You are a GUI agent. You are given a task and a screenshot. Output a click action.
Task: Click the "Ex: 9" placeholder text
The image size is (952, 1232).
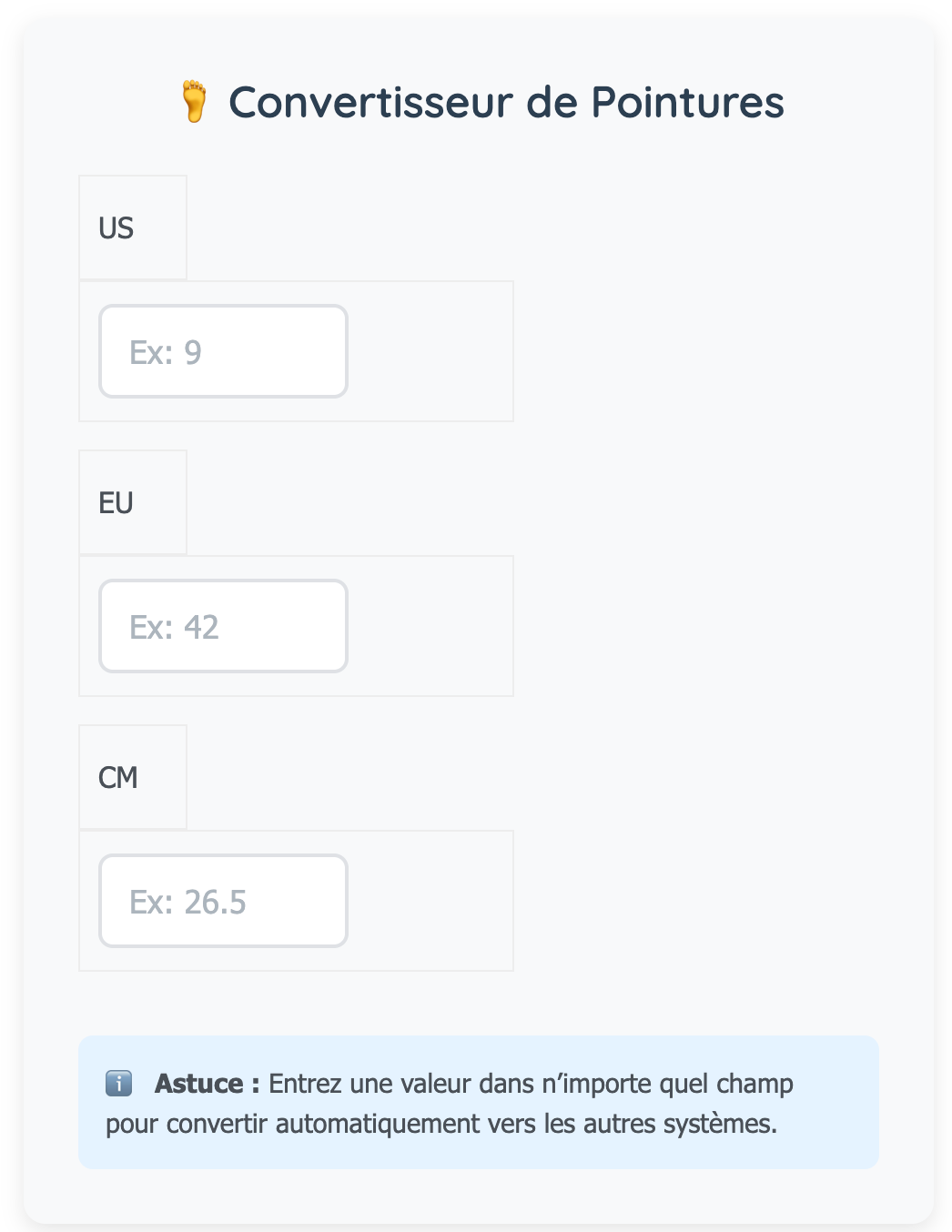pyautogui.click(x=166, y=352)
